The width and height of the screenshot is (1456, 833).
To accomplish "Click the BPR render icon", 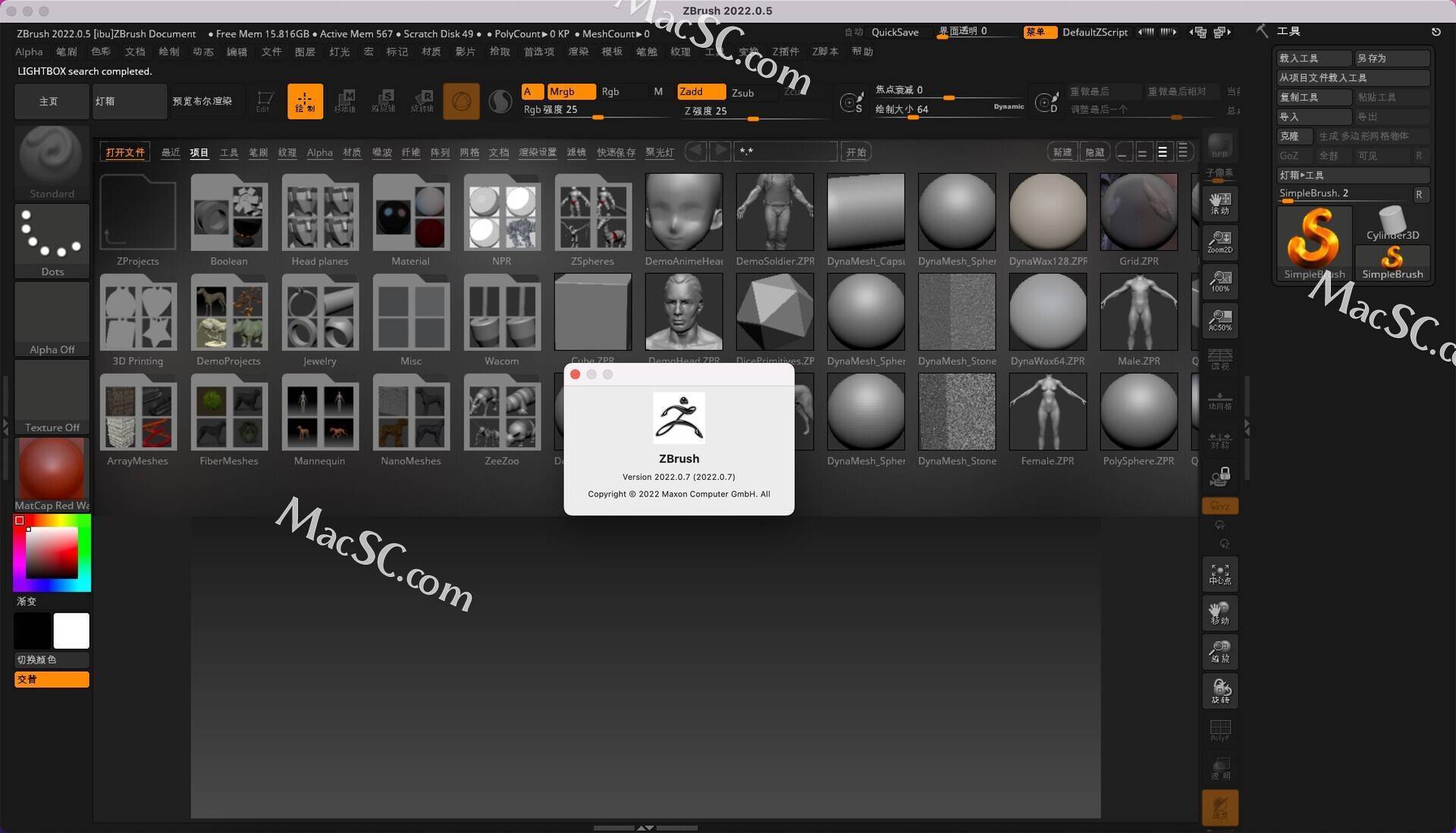I will pyautogui.click(x=1220, y=146).
